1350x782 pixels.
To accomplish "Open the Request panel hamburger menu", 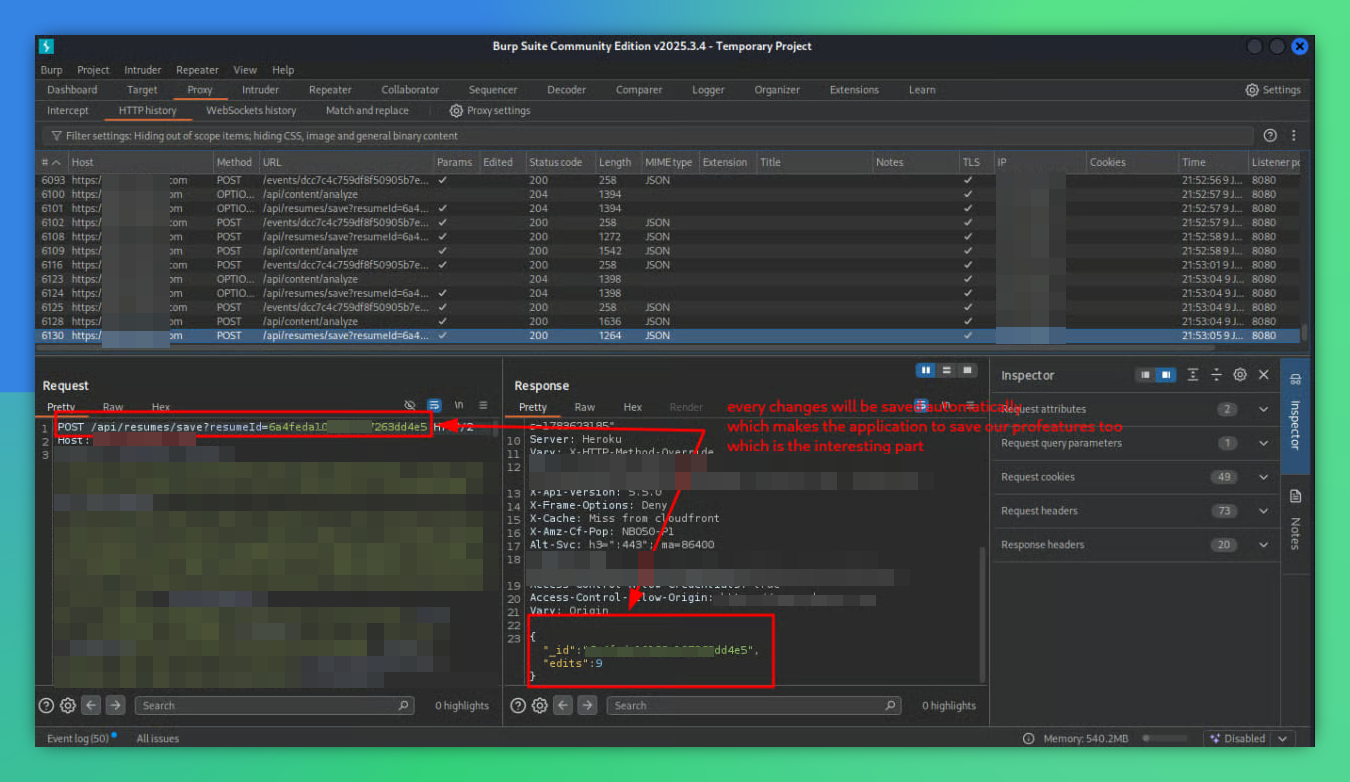I will (x=483, y=405).
